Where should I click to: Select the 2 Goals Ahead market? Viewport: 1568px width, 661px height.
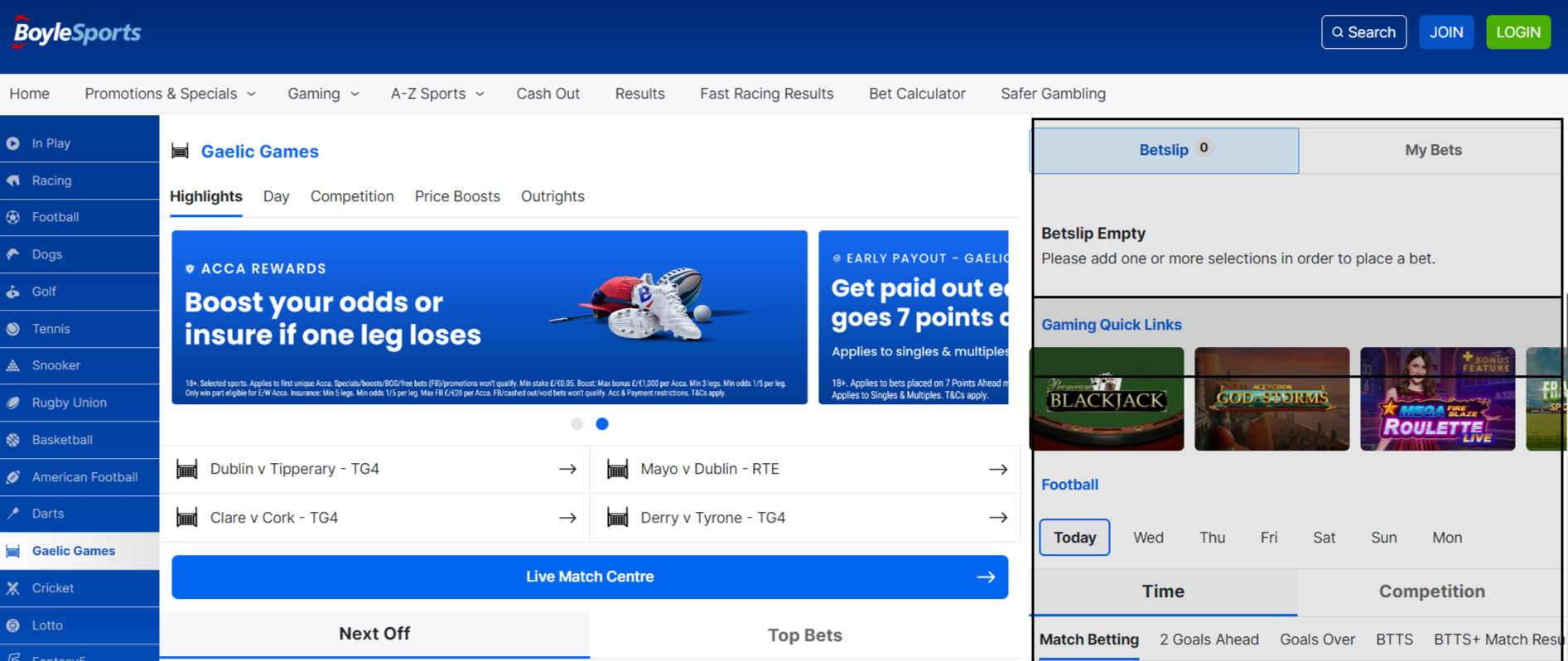point(1209,639)
